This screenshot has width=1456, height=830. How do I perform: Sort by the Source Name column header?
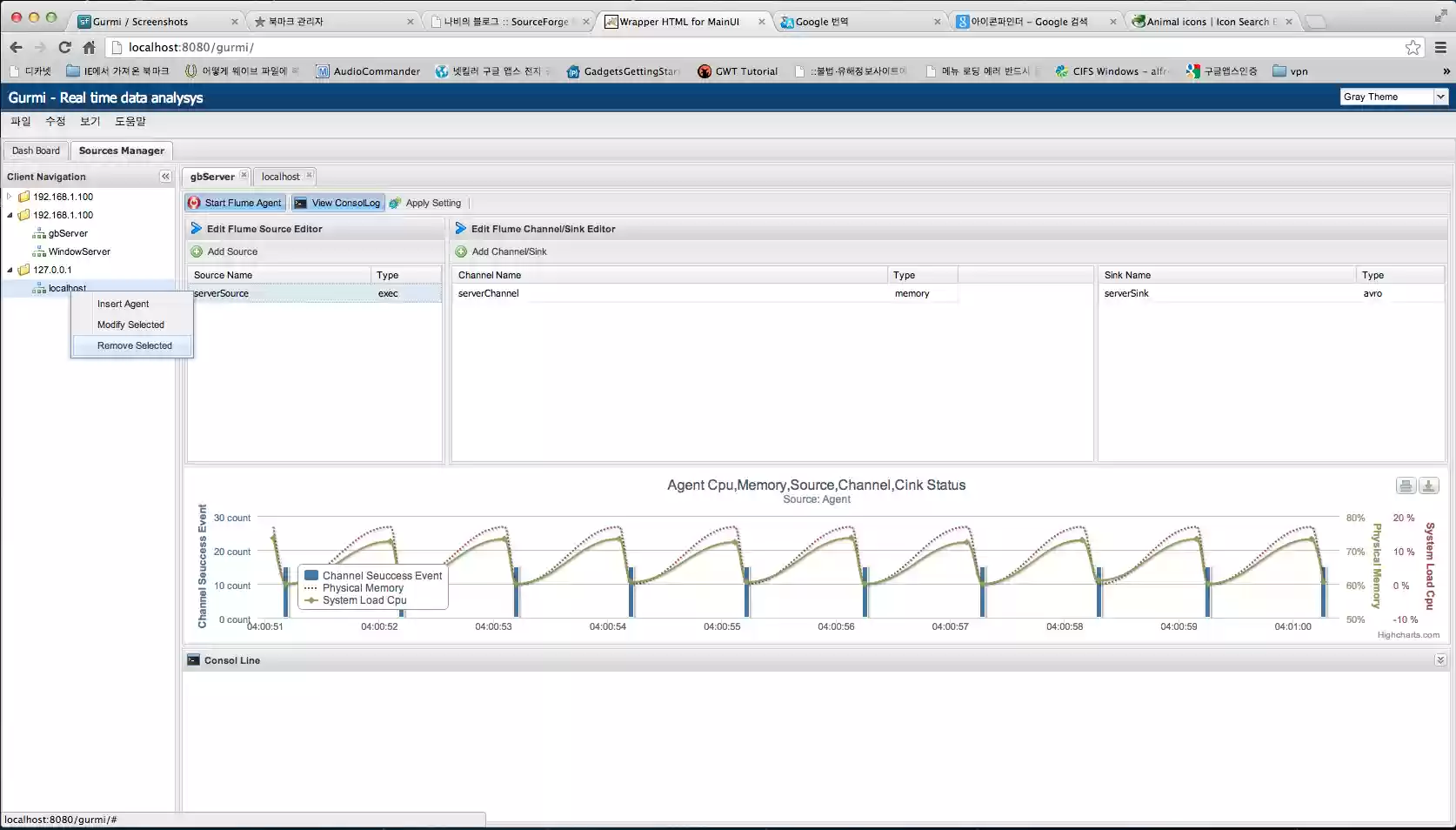(x=279, y=275)
